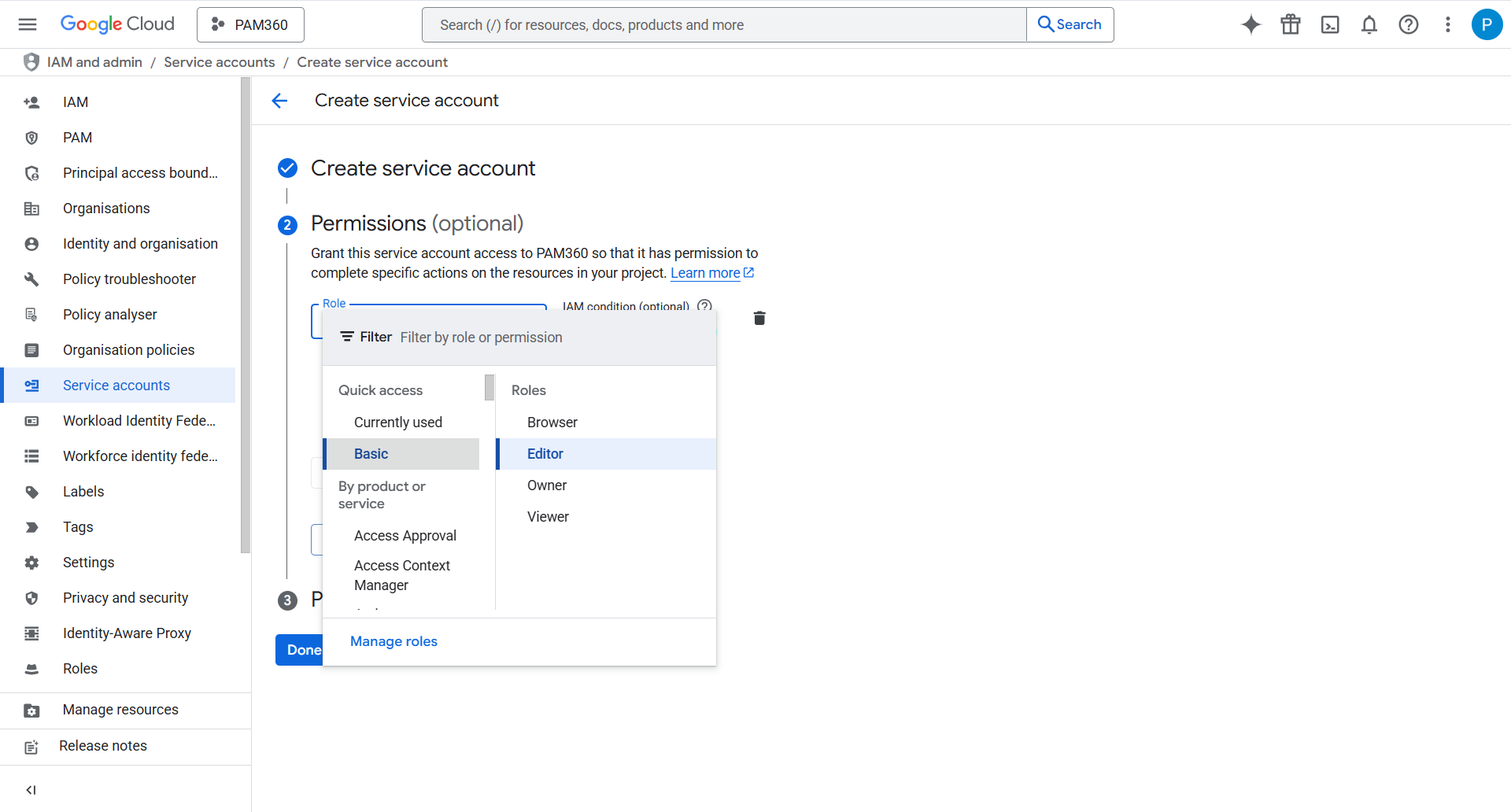Open the main navigation hamburger menu
The image size is (1511, 812).
coord(27,24)
